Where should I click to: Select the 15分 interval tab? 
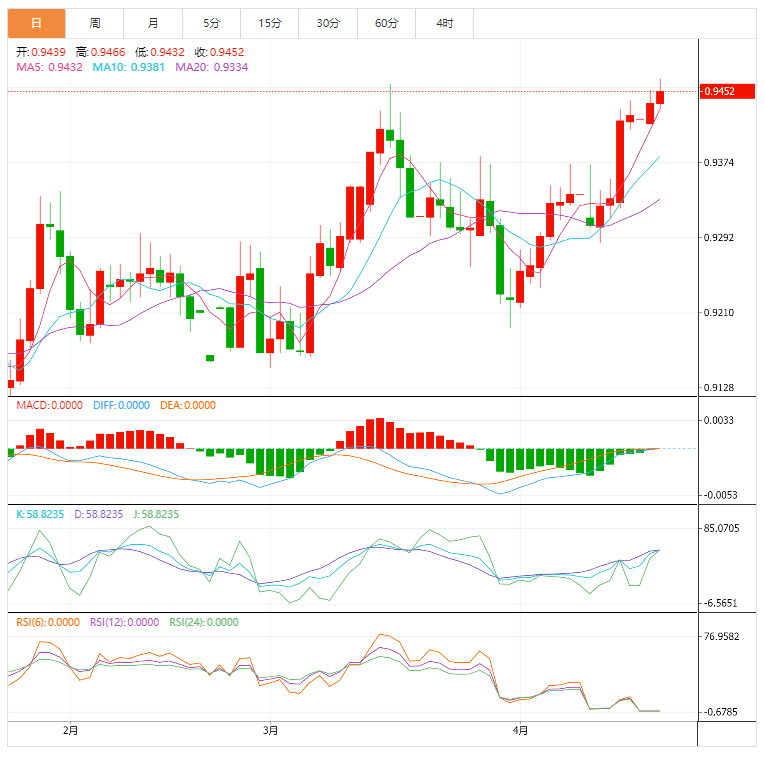point(269,23)
